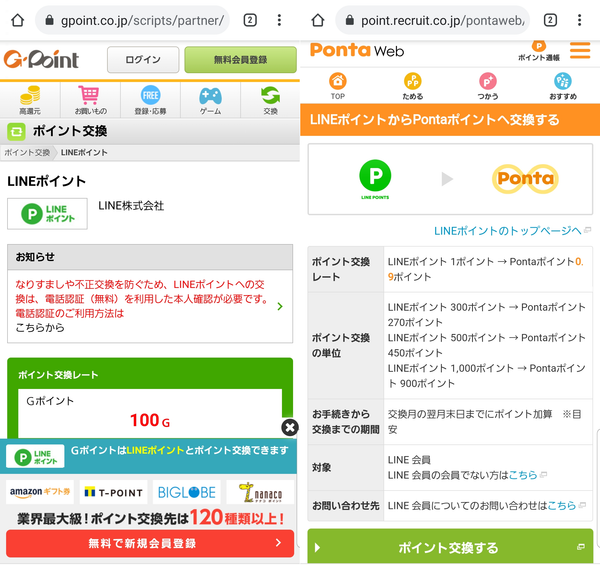This screenshot has width=600, height=567.
Task: Click the お手続きから交換までの期間 cell
Action: 346,422
